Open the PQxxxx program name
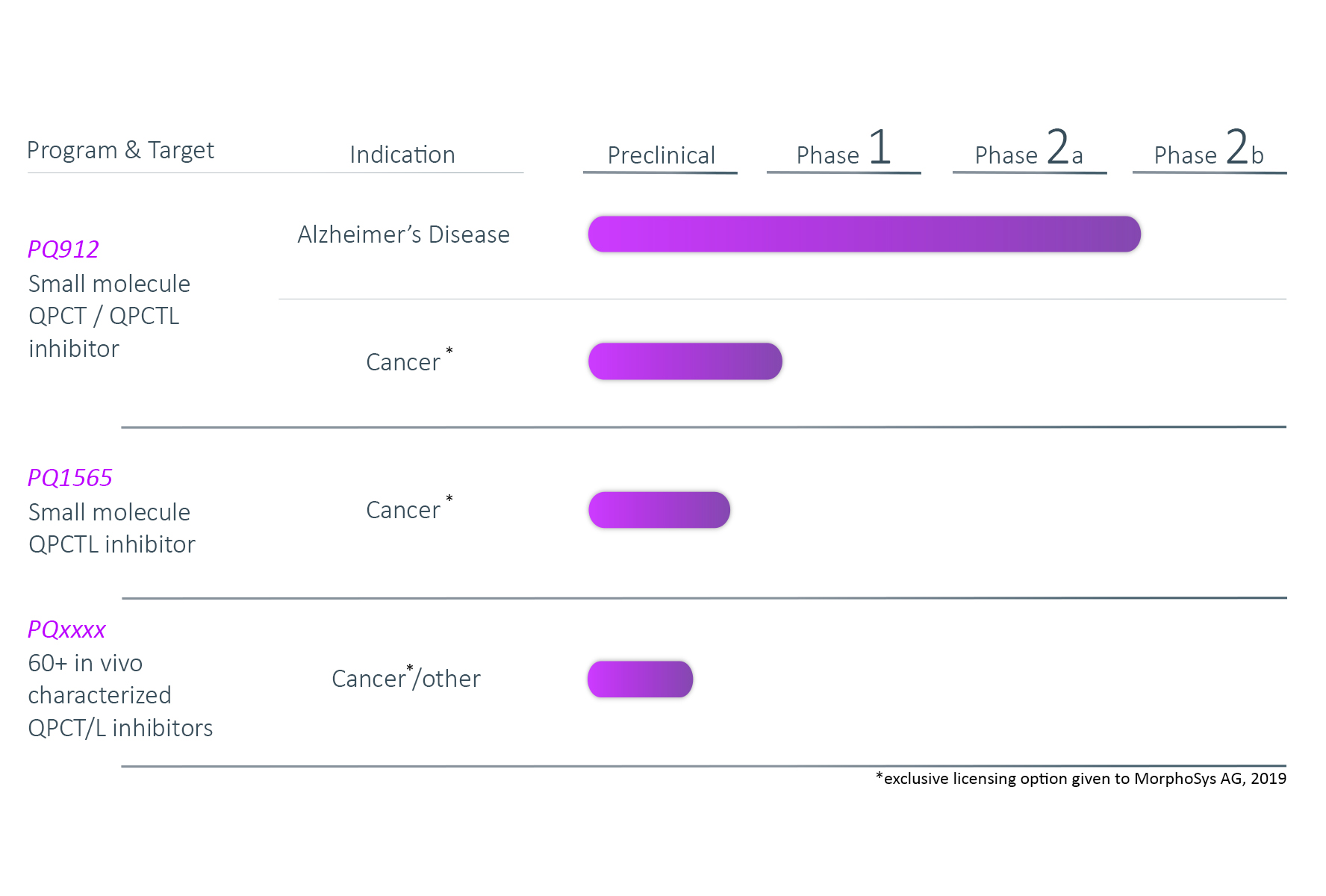Image resolution: width=1326 pixels, height=896 pixels. click(x=67, y=629)
